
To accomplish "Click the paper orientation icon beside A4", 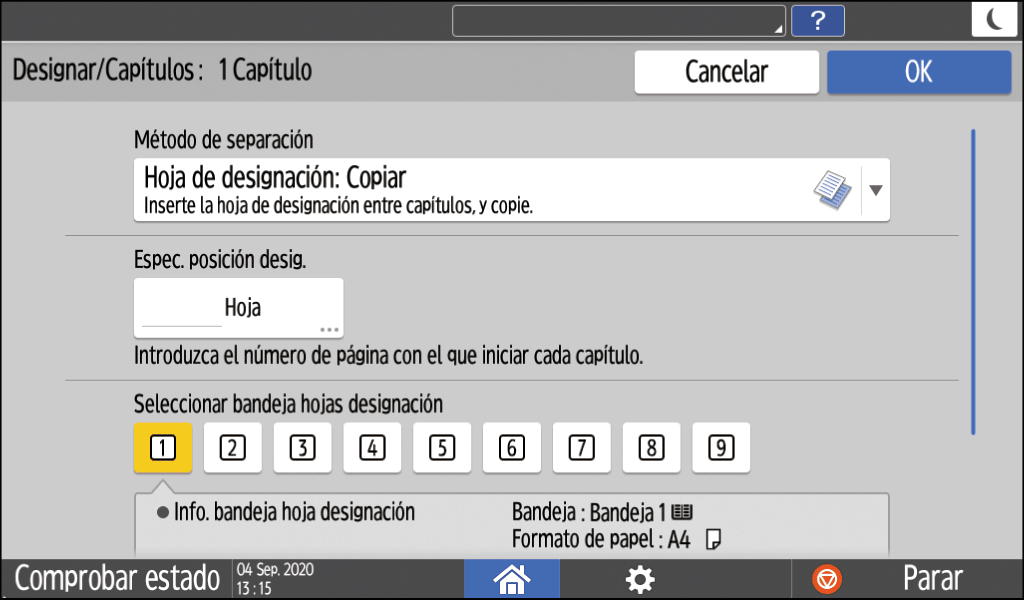I will (x=713, y=540).
